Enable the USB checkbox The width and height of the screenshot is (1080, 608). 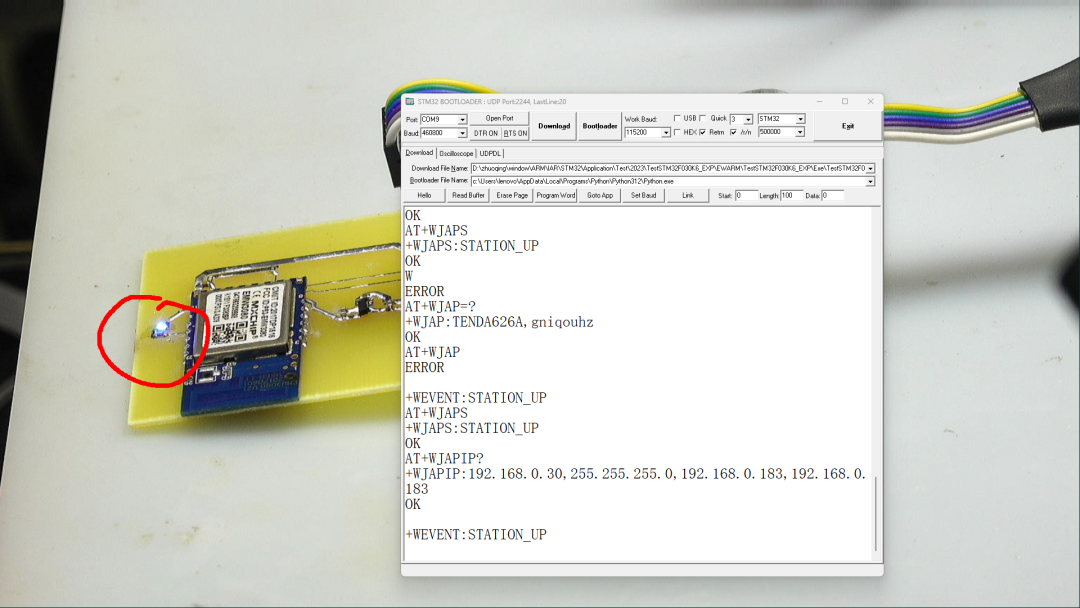pyautogui.click(x=677, y=118)
